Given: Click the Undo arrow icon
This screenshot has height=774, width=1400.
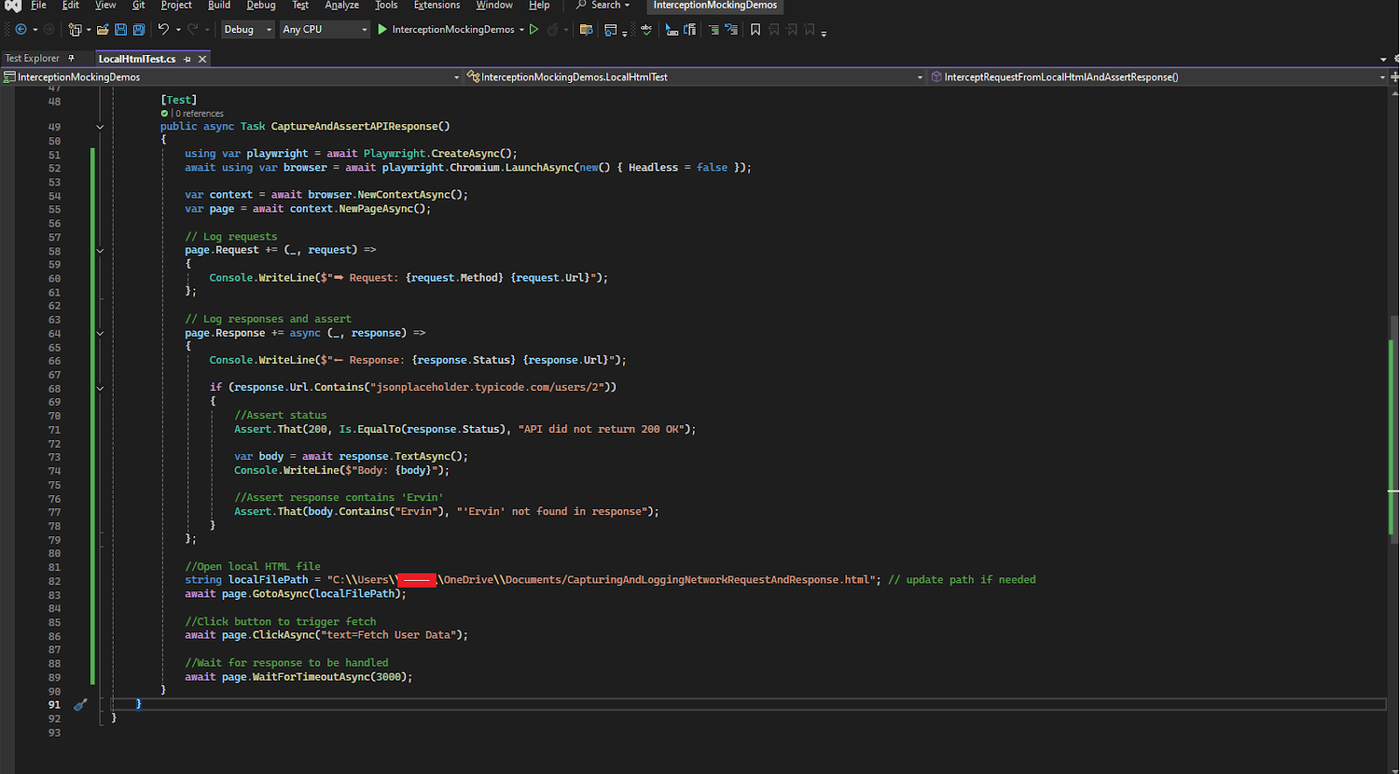Looking at the screenshot, I should [x=163, y=30].
